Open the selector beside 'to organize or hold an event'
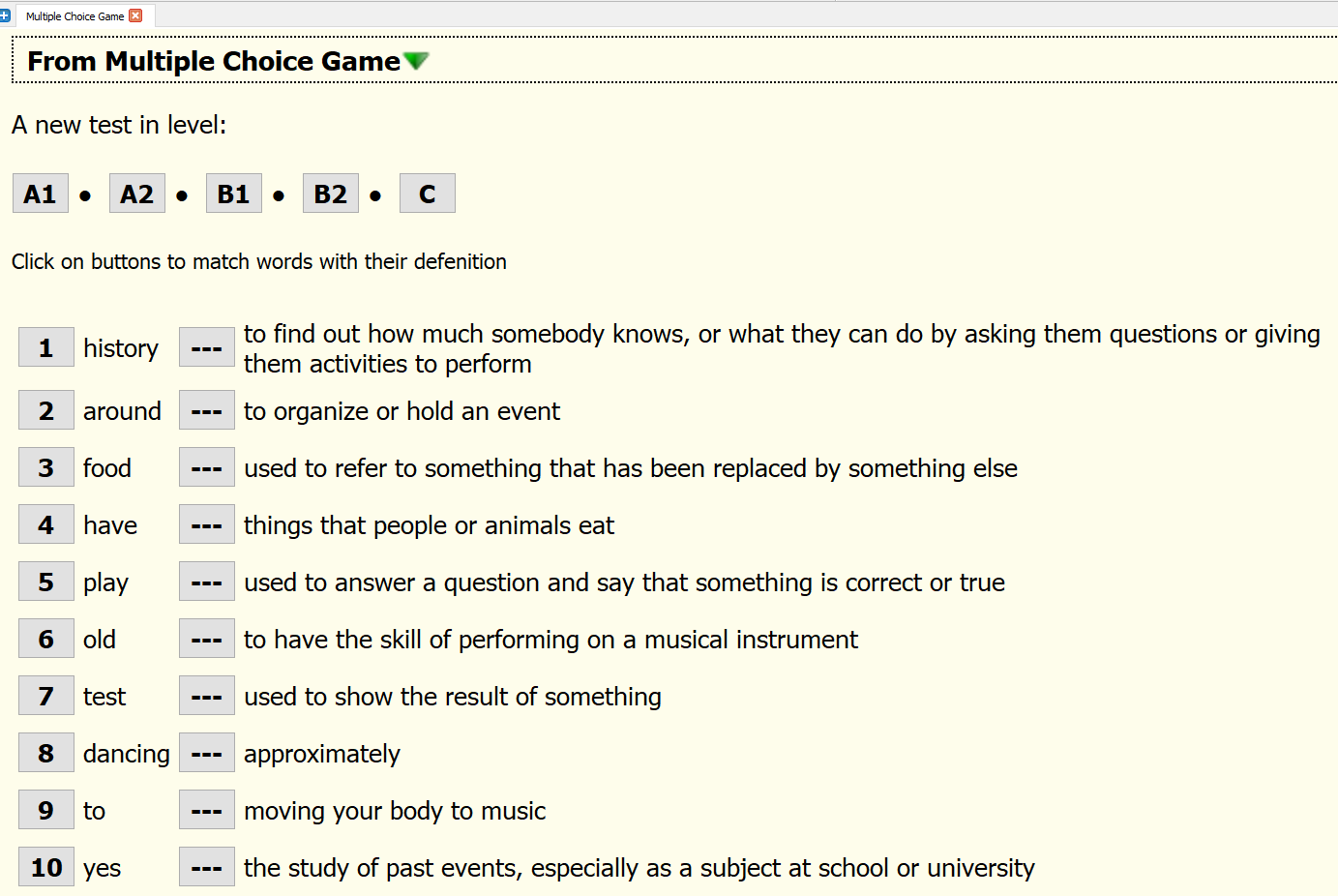Screen dimensions: 1338x896 [206, 410]
